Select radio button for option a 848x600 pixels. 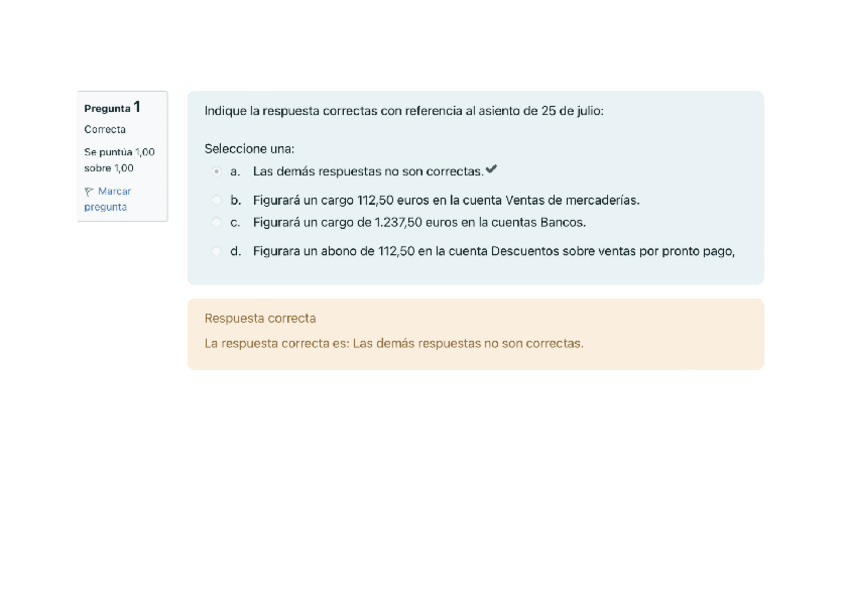[x=216, y=172]
